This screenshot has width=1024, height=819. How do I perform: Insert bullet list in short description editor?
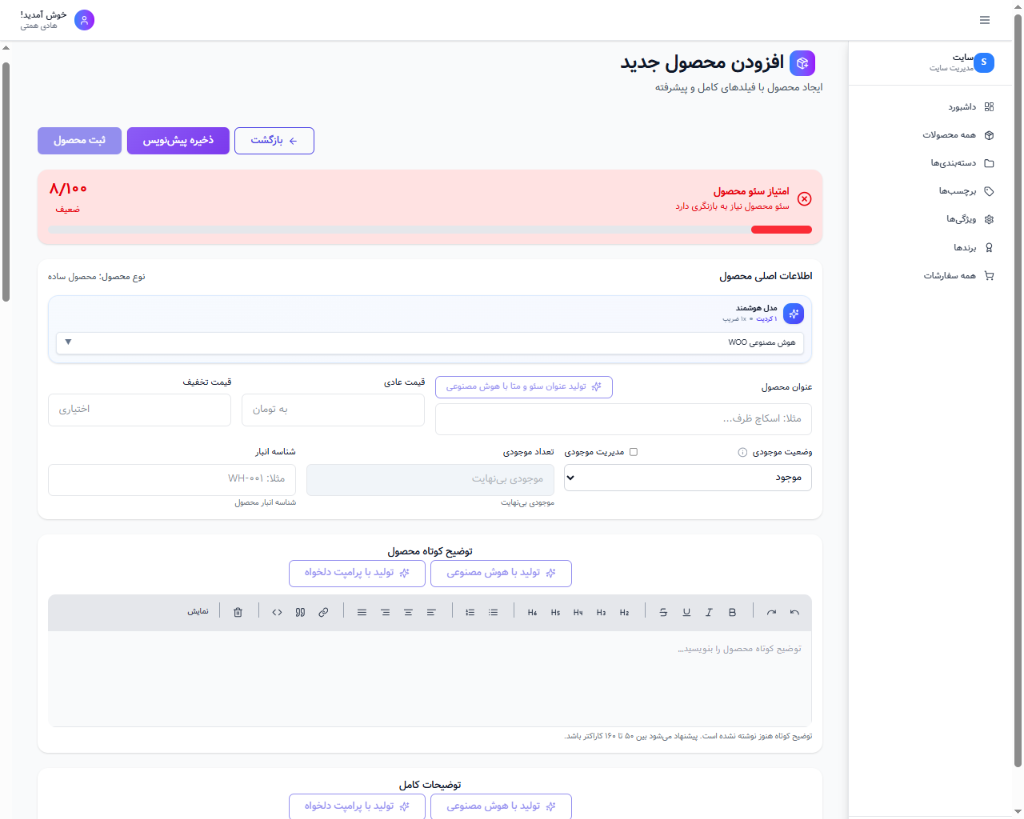coord(493,612)
